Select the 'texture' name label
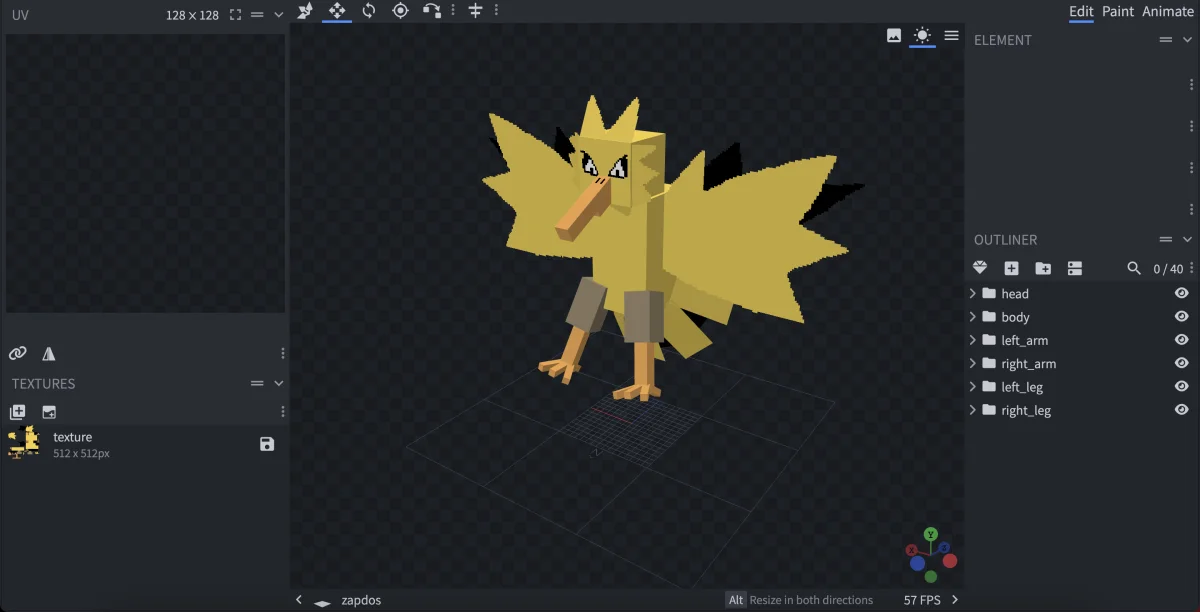The height and width of the screenshot is (612, 1200). point(73,437)
